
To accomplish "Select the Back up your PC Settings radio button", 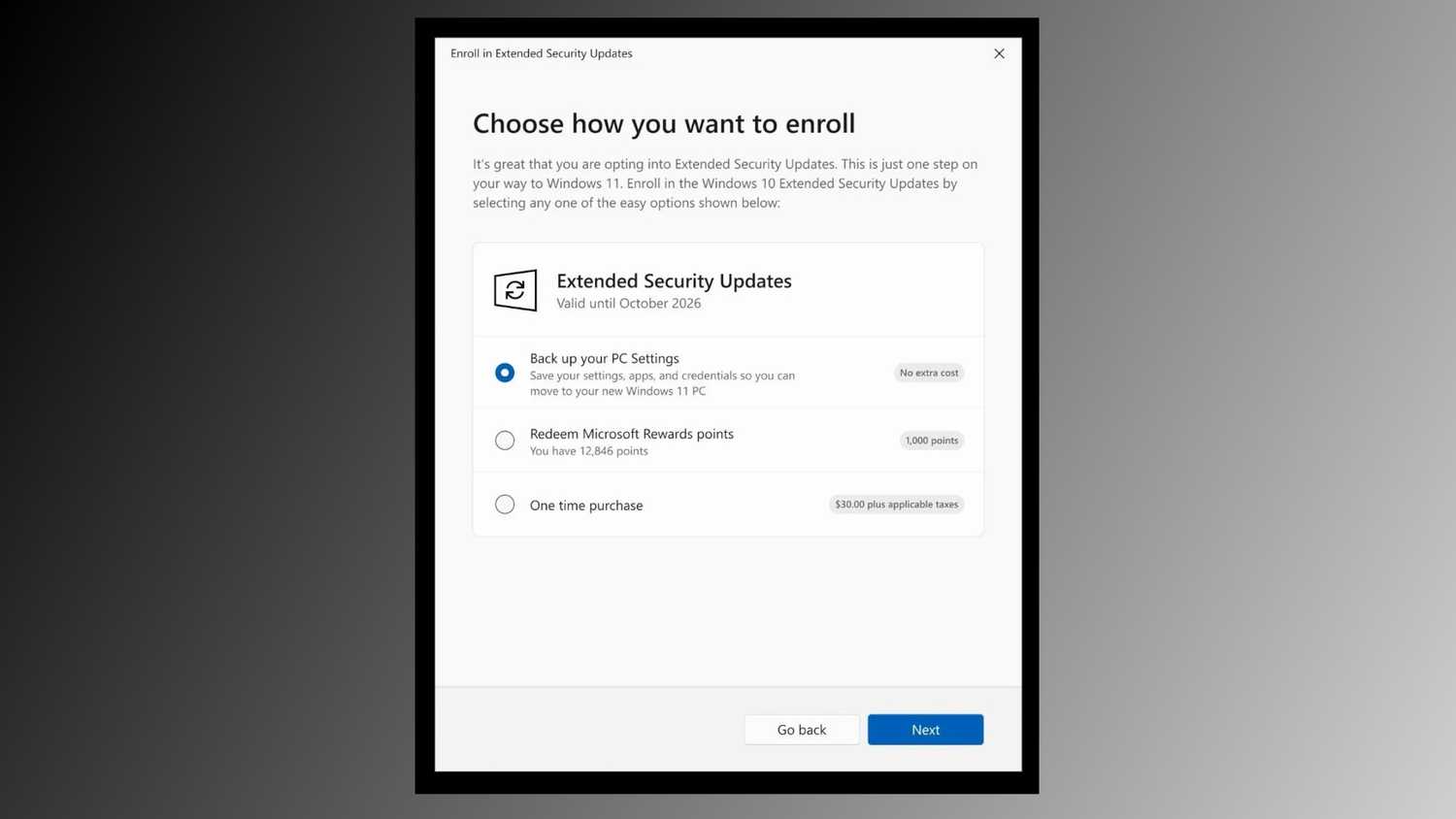I will [505, 373].
